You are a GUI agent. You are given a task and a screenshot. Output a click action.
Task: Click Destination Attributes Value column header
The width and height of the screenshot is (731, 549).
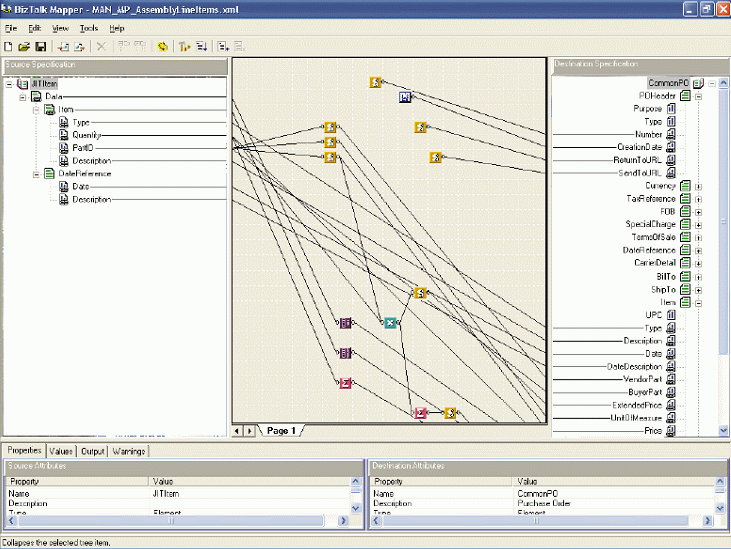click(615, 481)
